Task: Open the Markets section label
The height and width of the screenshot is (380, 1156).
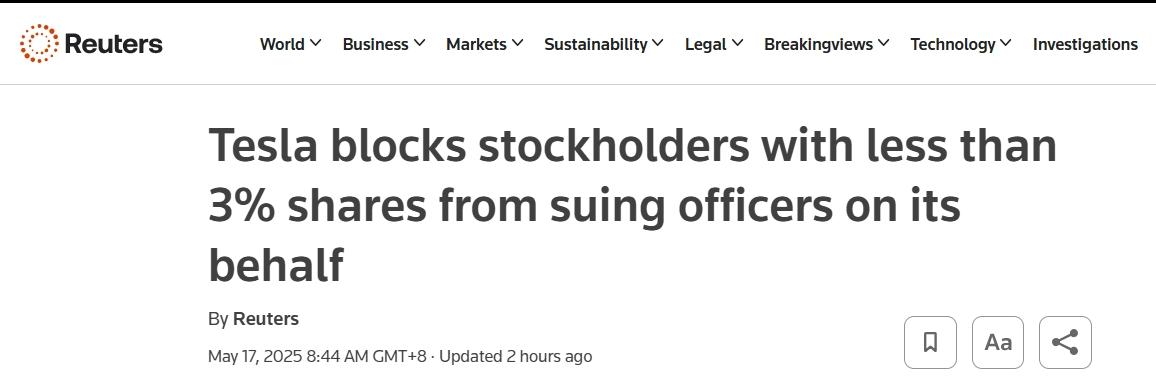Action: pos(476,44)
